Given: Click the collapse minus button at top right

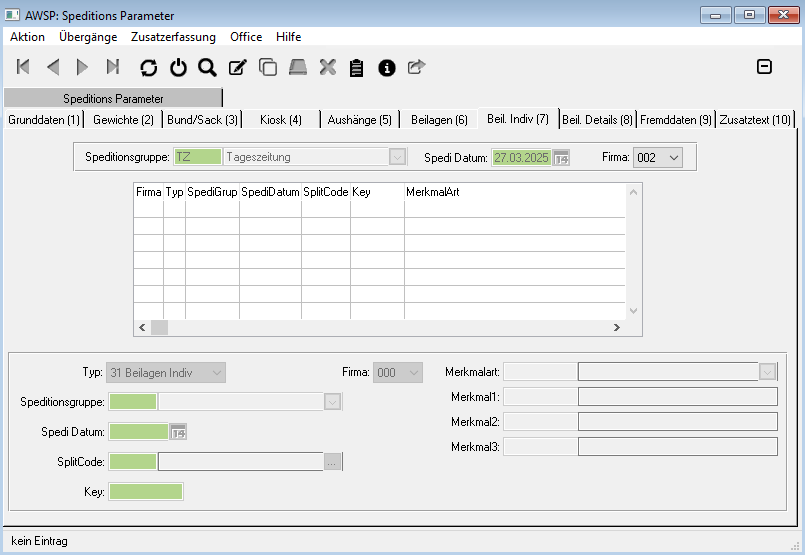Looking at the screenshot, I should 764,67.
